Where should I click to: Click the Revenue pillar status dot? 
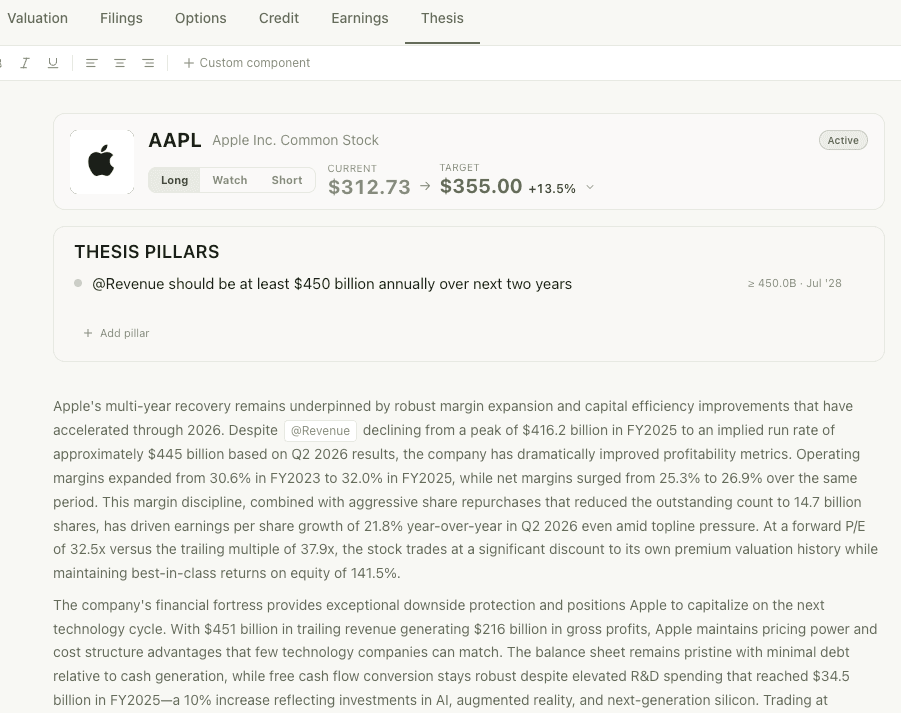[x=78, y=283]
